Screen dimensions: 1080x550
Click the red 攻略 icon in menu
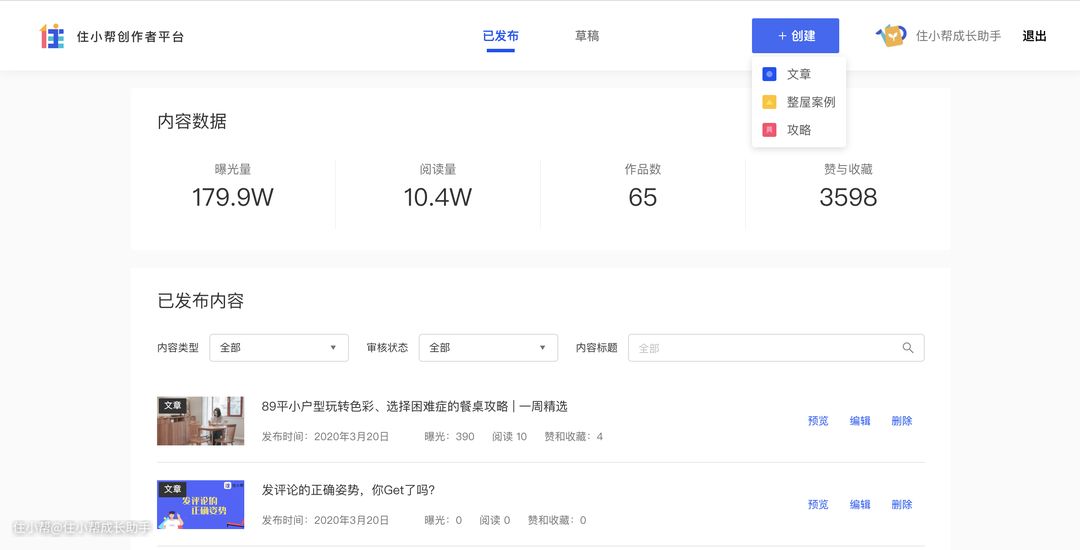pos(769,130)
